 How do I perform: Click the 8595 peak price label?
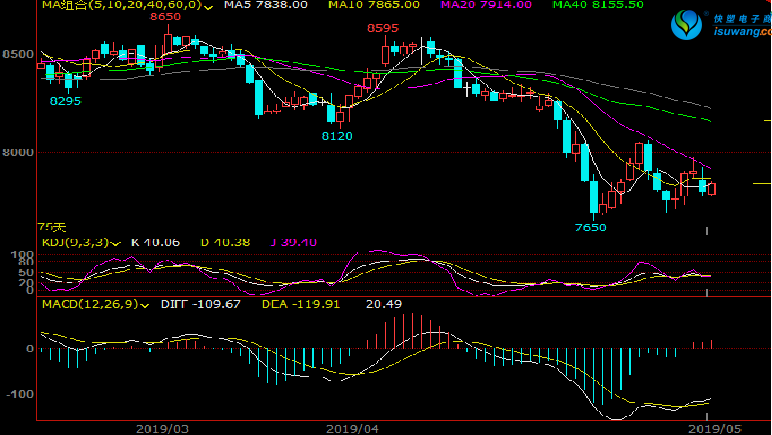(384, 28)
